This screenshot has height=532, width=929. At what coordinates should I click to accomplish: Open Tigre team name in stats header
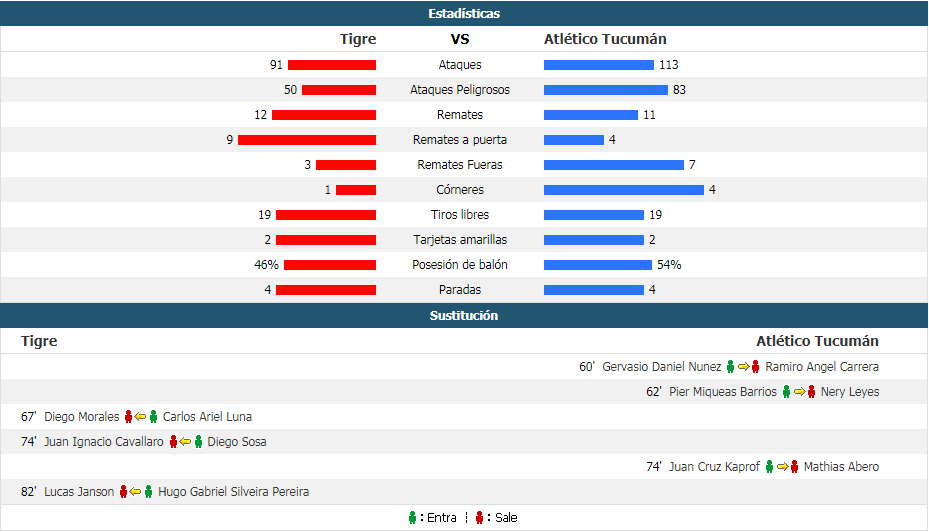pyautogui.click(x=358, y=39)
